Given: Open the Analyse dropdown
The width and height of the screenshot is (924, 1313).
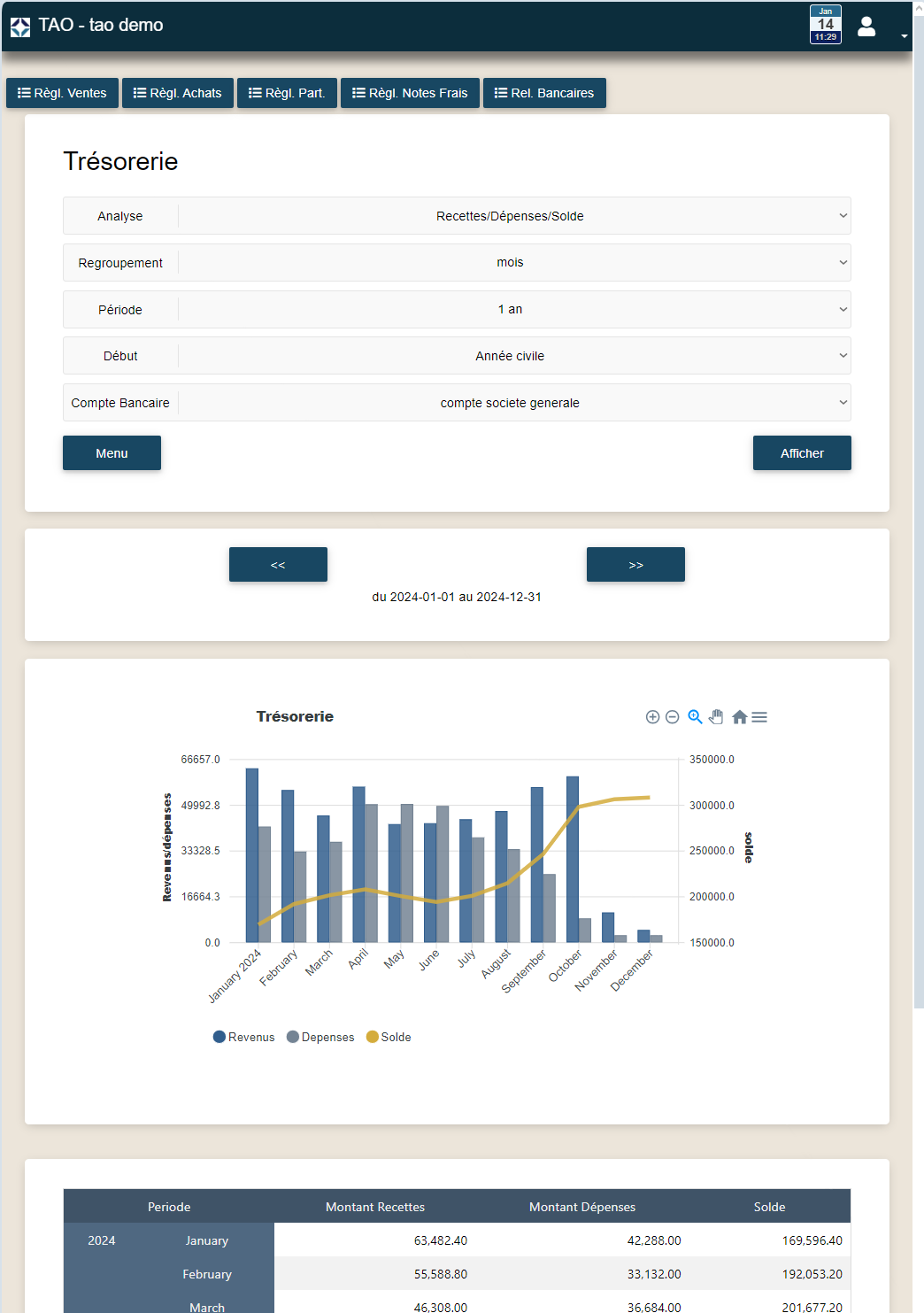Looking at the screenshot, I should [510, 216].
